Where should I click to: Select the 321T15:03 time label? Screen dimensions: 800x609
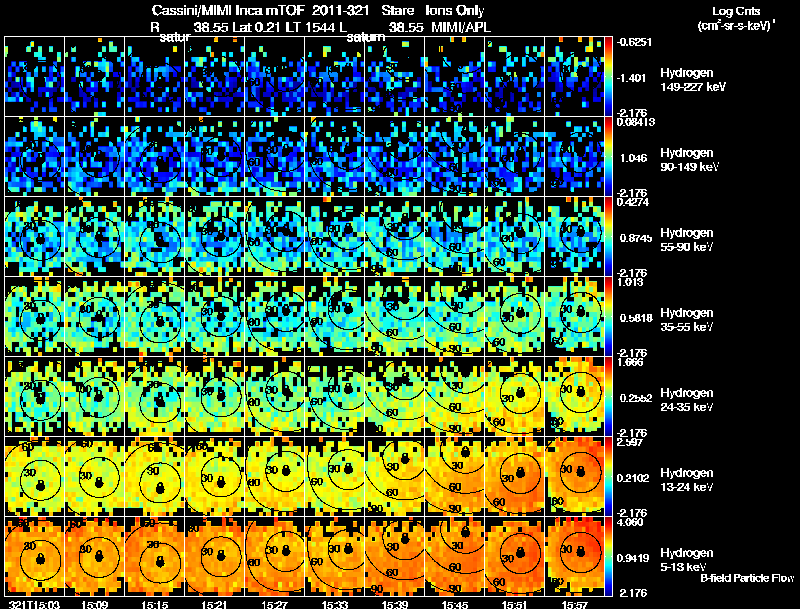coord(35,604)
